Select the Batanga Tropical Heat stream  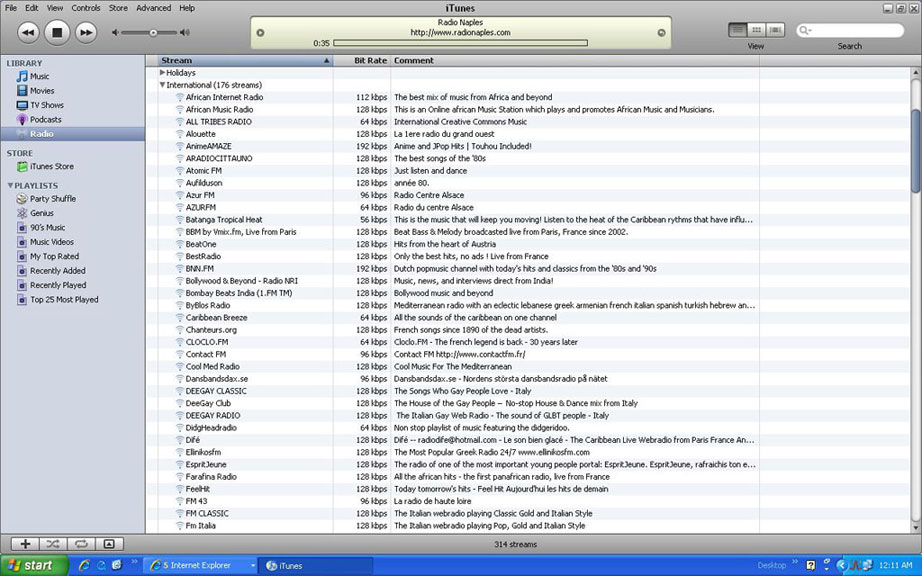223,220
